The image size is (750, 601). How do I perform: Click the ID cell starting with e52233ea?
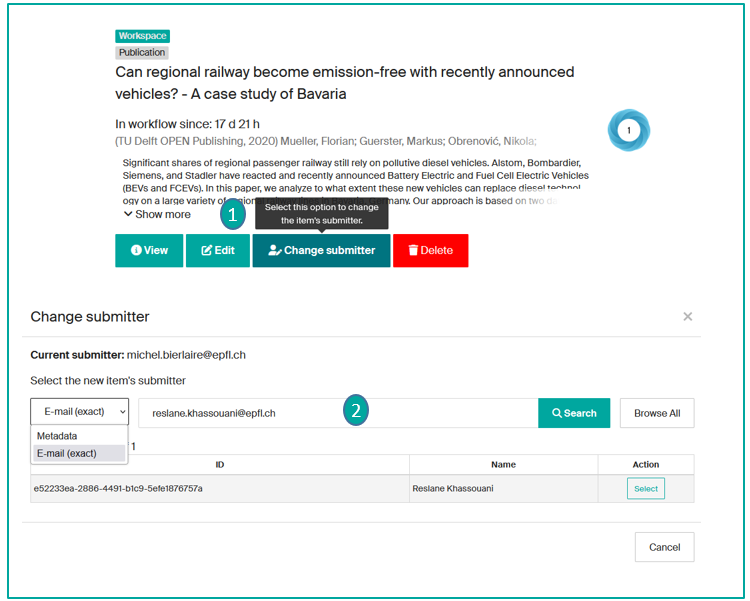point(118,489)
